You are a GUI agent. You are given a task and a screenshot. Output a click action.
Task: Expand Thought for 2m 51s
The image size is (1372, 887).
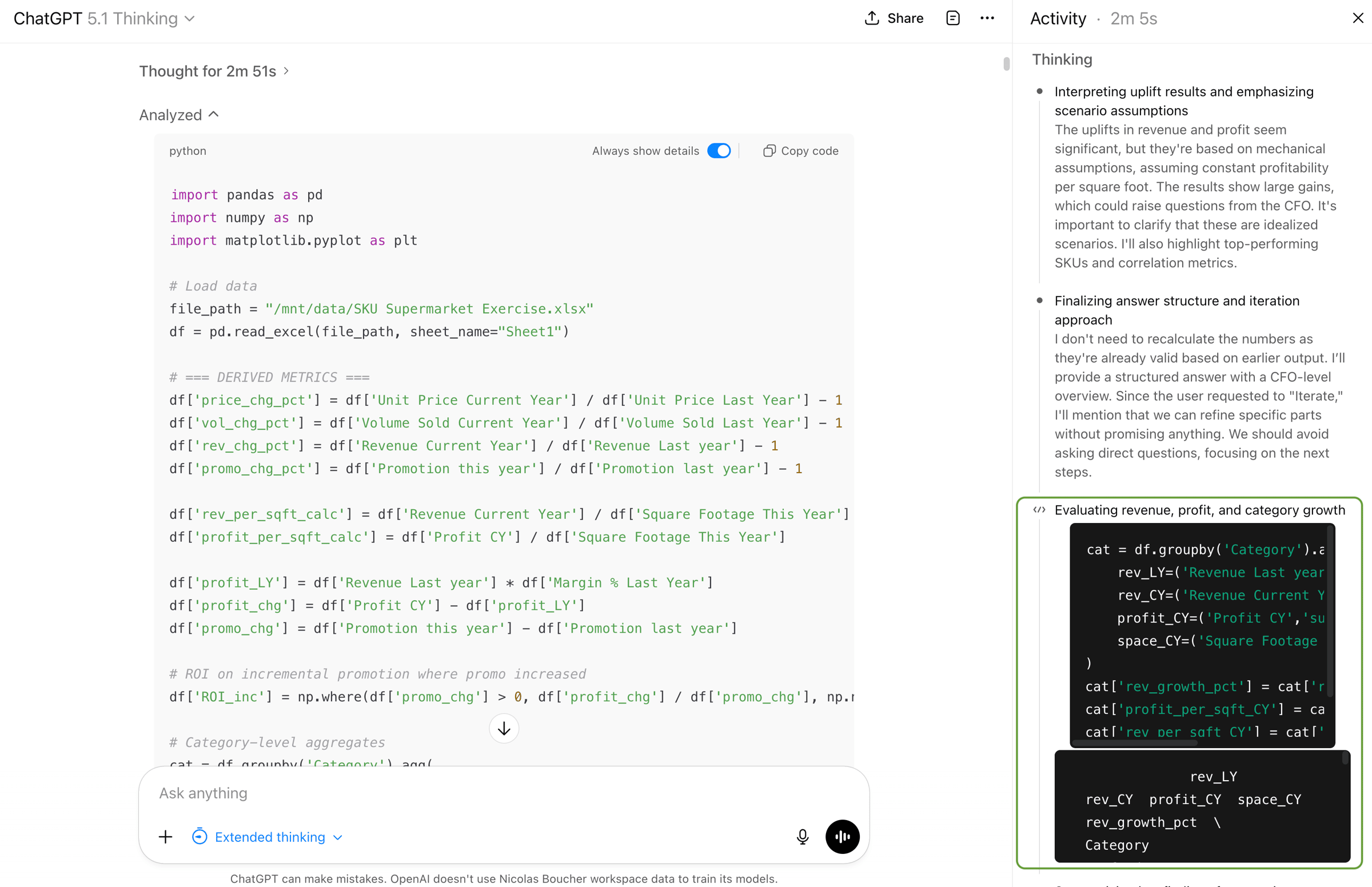click(213, 71)
